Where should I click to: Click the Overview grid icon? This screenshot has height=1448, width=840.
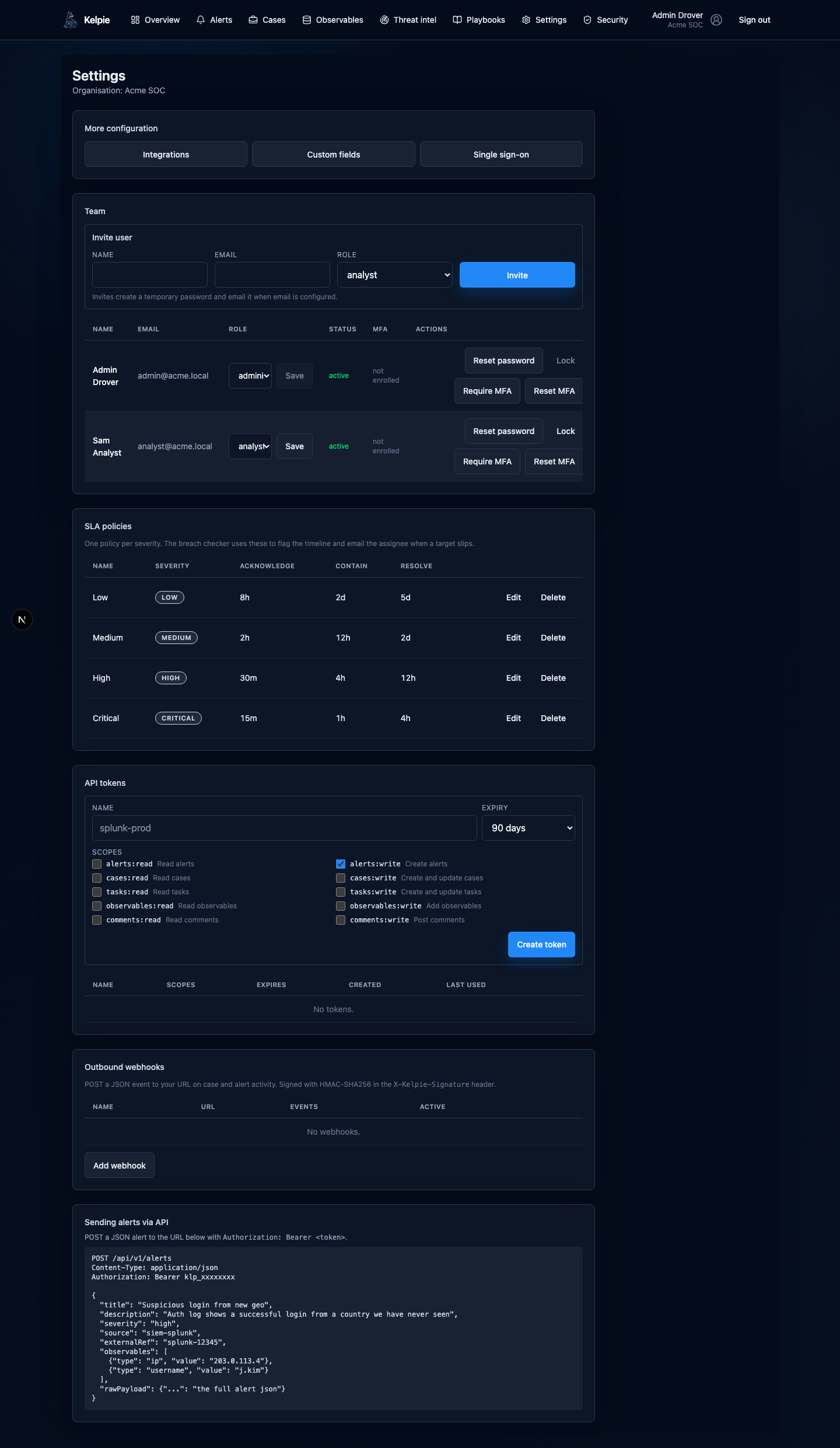coord(135,20)
